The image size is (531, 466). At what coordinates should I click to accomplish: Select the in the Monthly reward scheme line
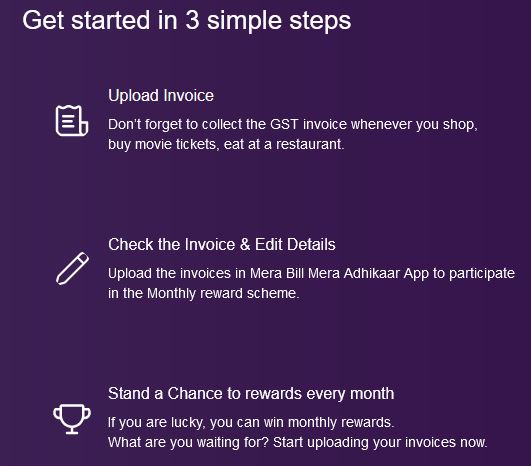tap(204, 293)
